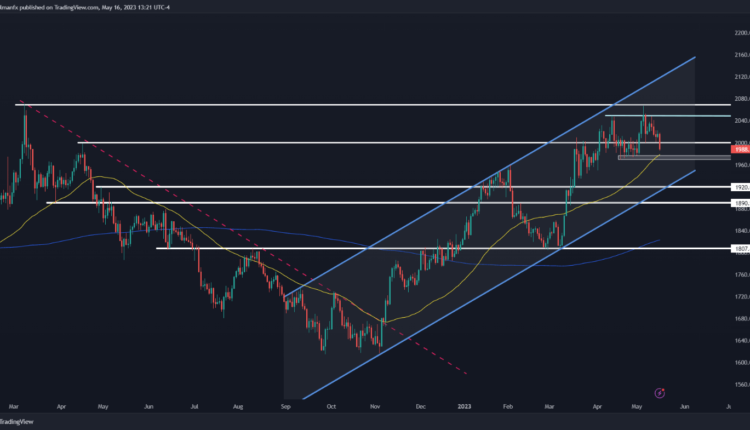This screenshot has height=430, width=750.
Task: Click the Sep label on the time axis
Action: [x=286, y=408]
